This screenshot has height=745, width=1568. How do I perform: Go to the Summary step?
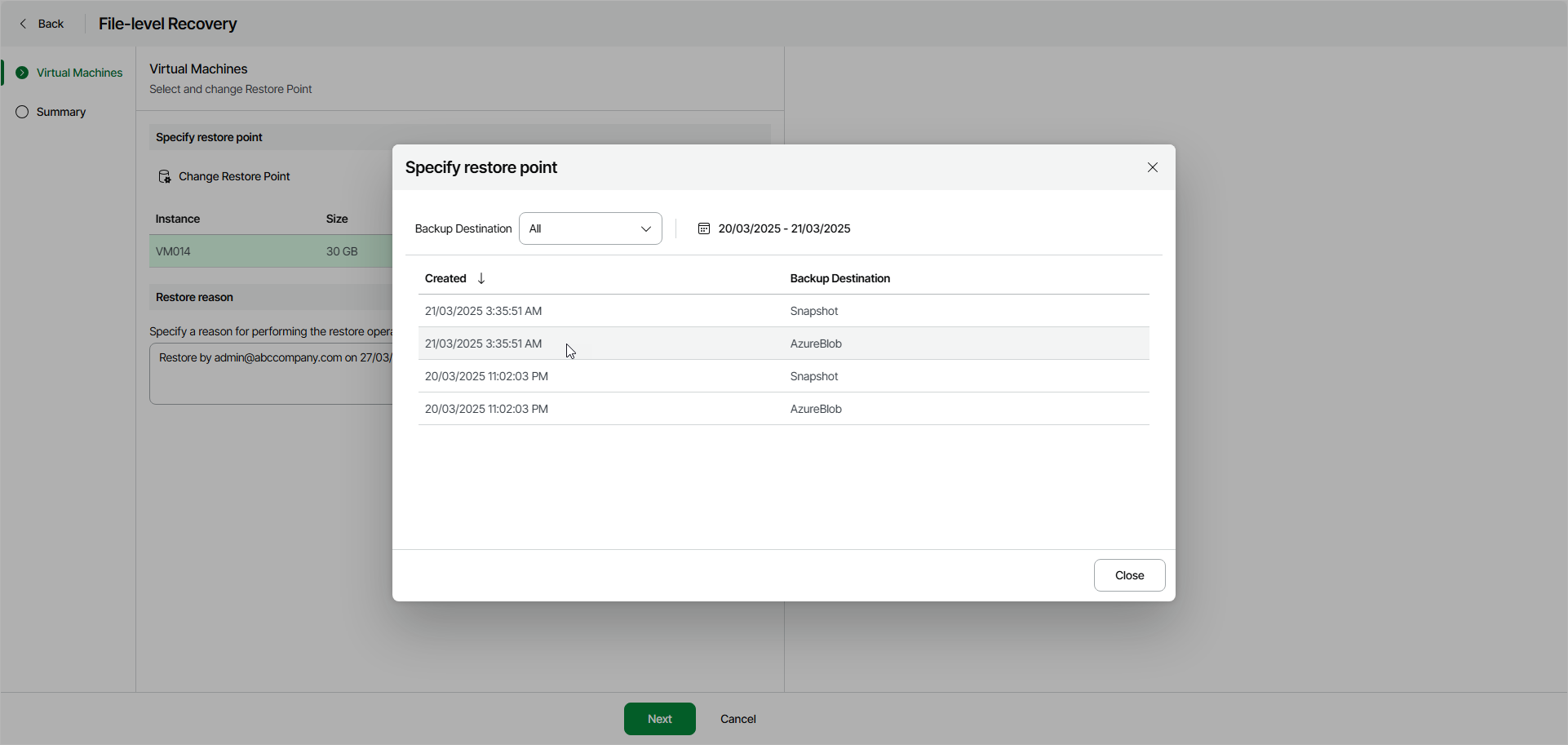pyautogui.click(x=61, y=112)
